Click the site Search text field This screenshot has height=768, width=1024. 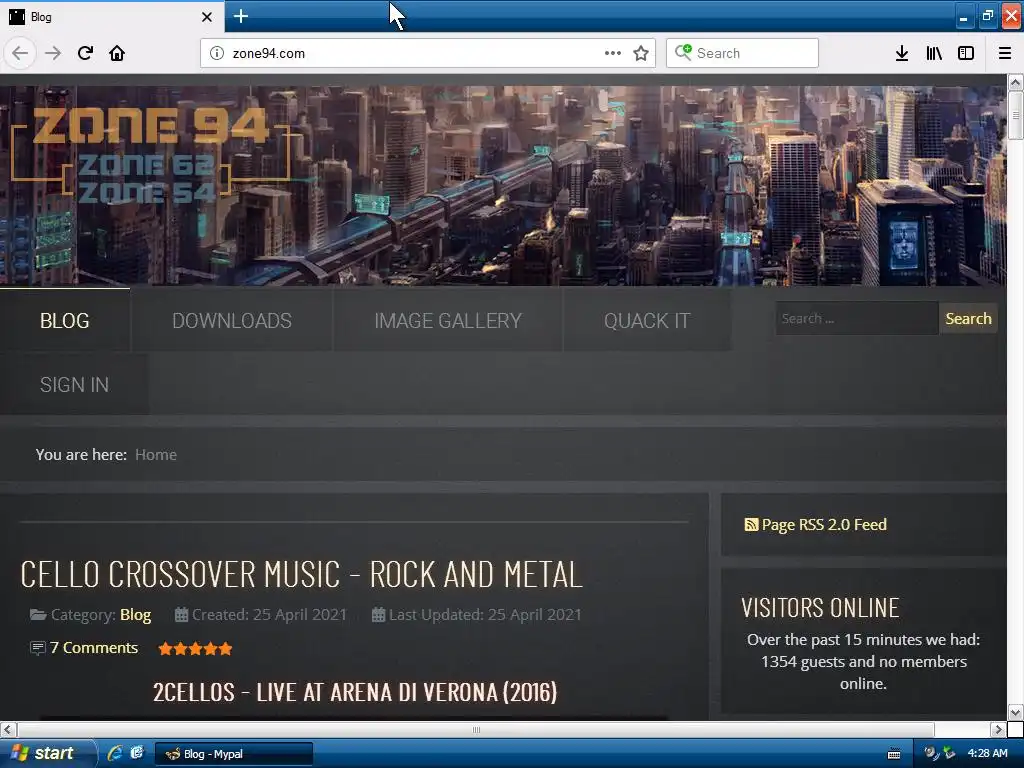pyautogui.click(x=856, y=319)
